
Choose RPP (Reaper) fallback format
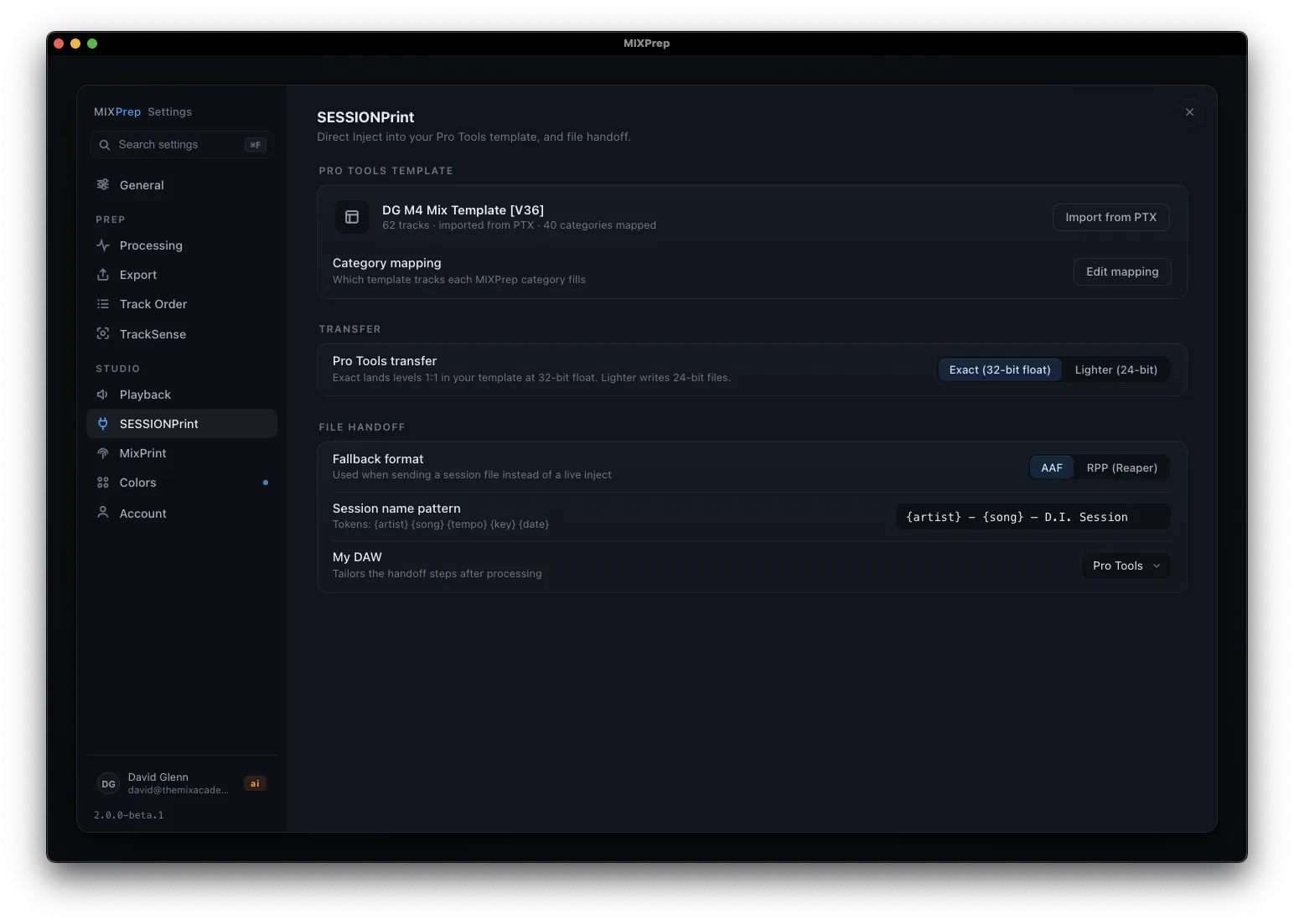tap(1121, 467)
